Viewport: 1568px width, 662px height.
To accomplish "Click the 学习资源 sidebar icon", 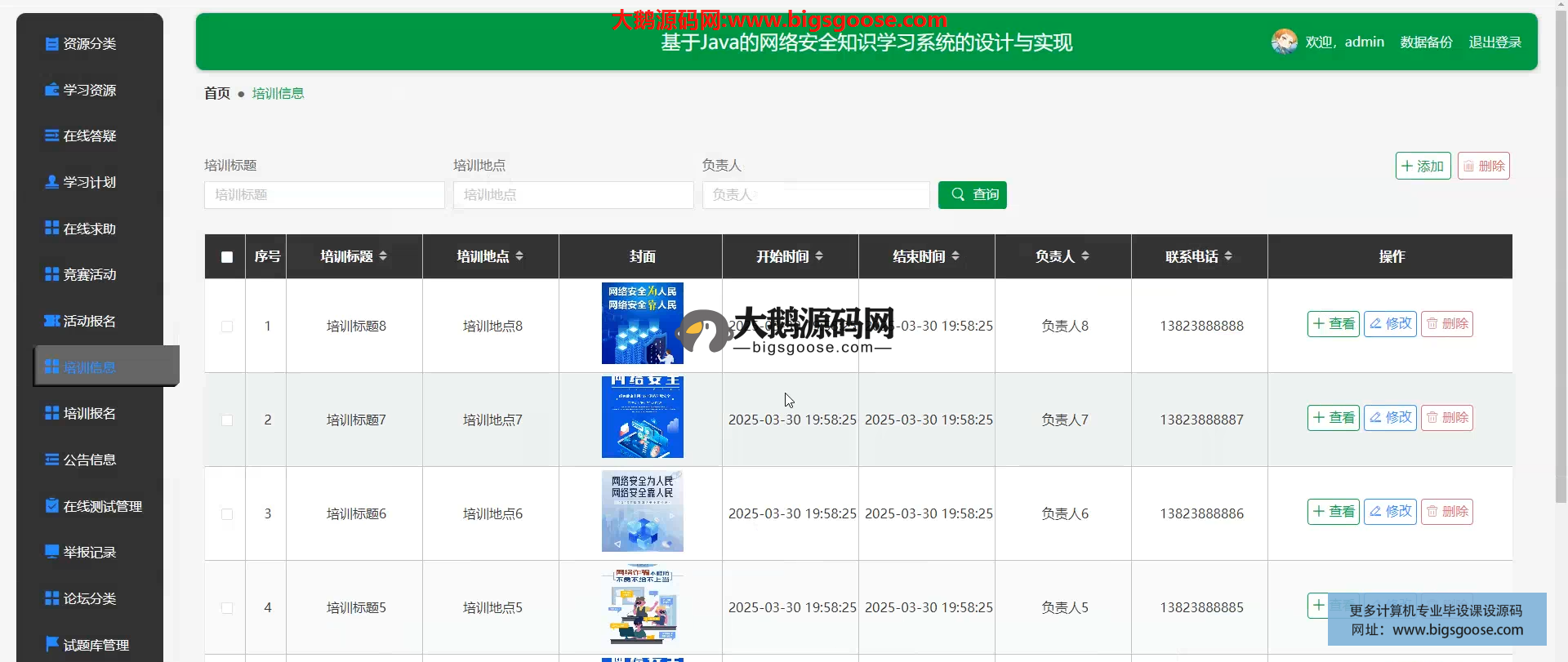I will [51, 90].
